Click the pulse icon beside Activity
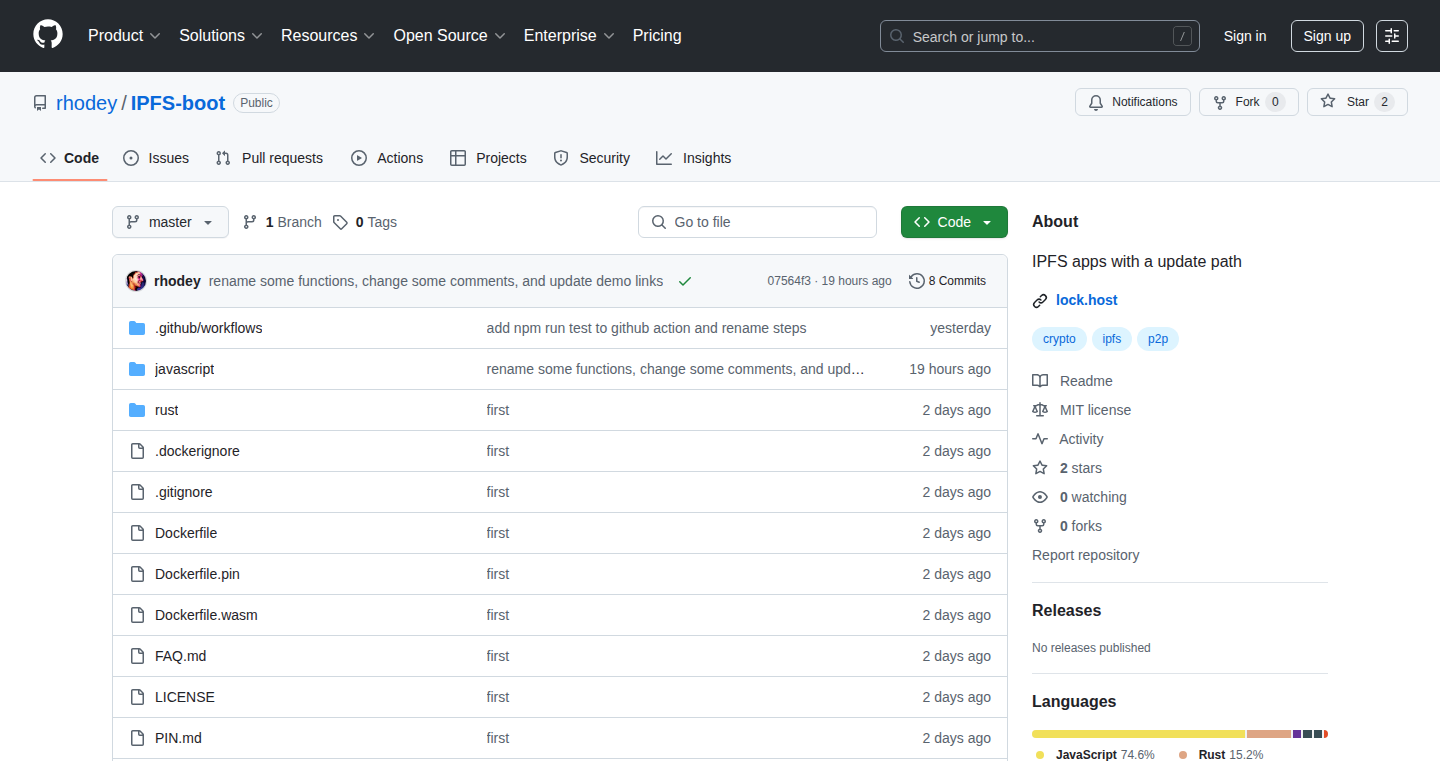This screenshot has height=761, width=1440. [1040, 439]
